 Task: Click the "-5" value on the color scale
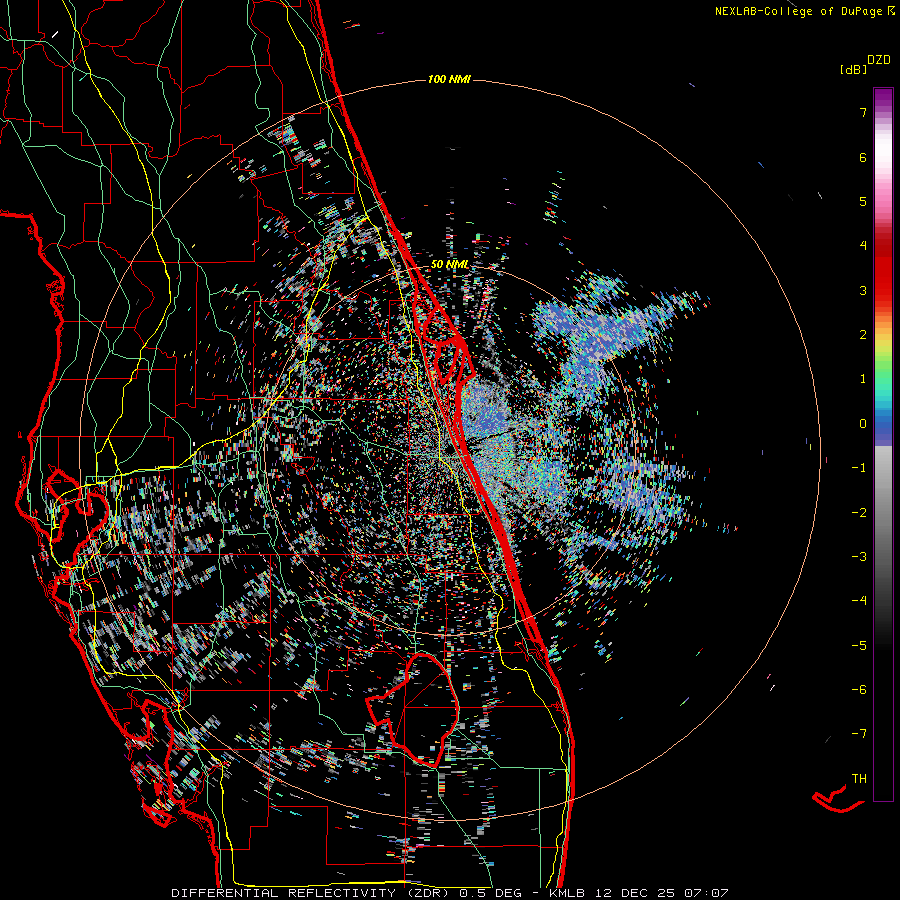(859, 646)
